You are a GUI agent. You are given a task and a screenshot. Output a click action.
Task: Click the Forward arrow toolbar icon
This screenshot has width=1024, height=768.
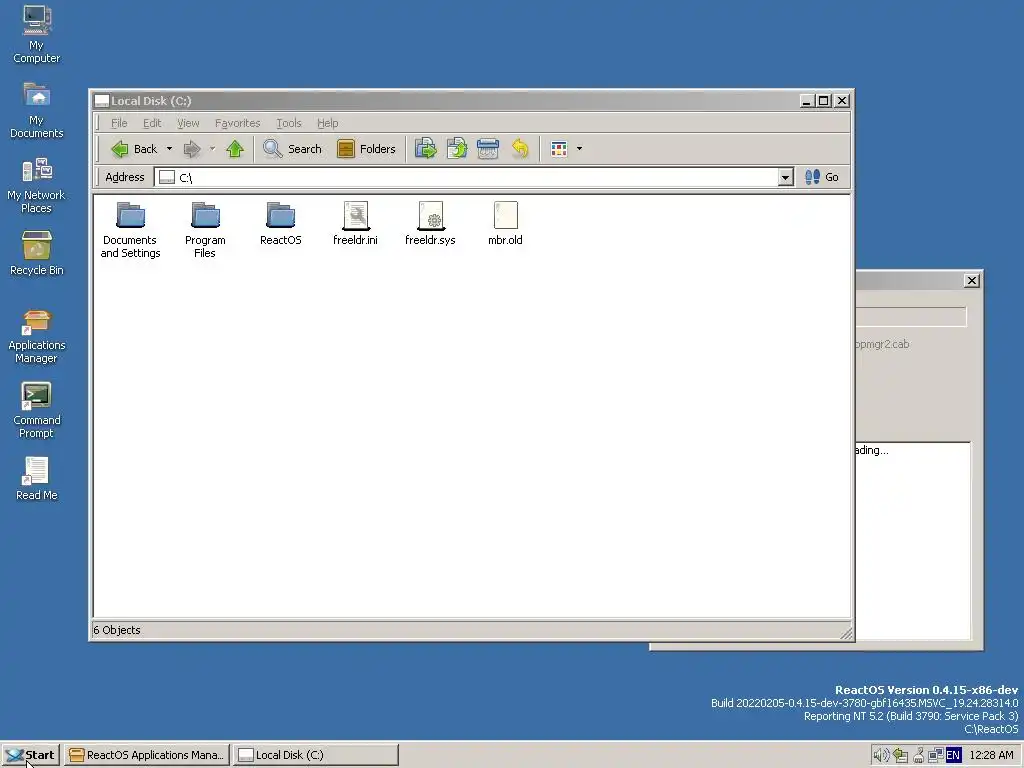[191, 149]
